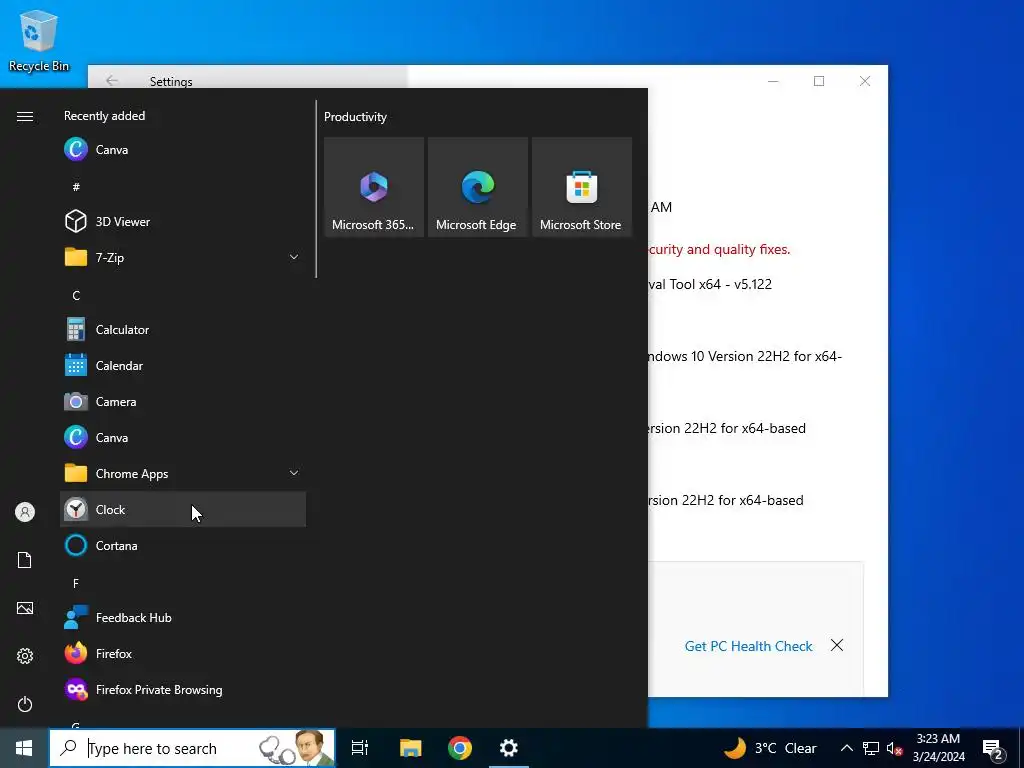Go back in the Settings window
Viewport: 1024px width, 768px height.
pos(112,80)
